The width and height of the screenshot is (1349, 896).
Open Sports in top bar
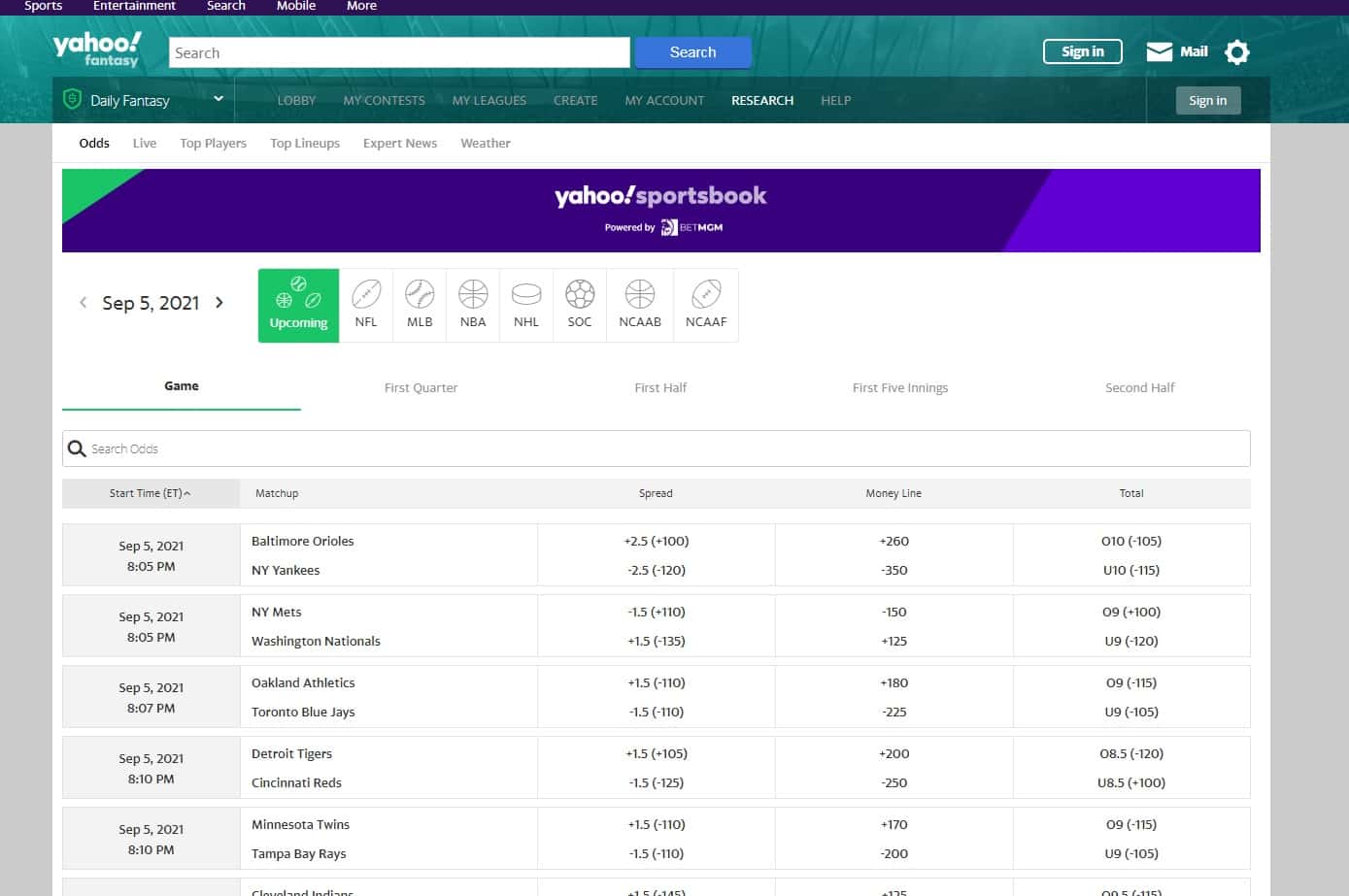coord(44,6)
